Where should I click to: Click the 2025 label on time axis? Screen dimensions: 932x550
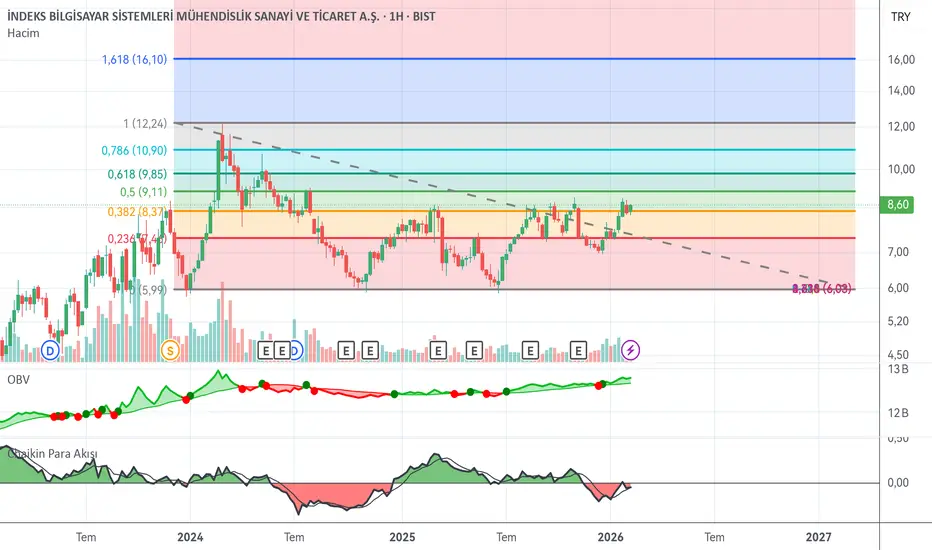(402, 537)
